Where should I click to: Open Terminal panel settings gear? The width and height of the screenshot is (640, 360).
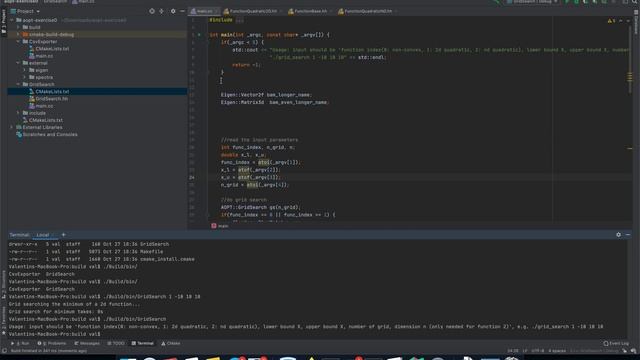click(618, 235)
